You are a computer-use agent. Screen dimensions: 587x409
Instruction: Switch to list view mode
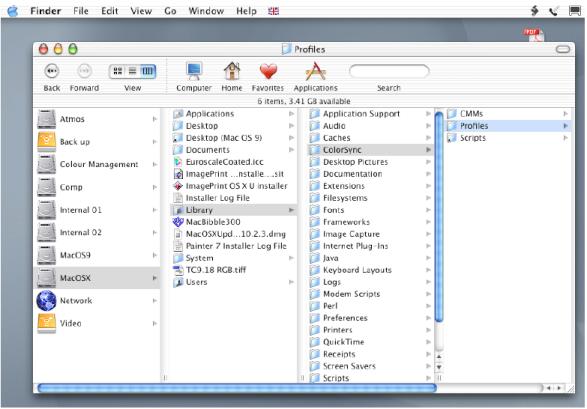(133, 71)
